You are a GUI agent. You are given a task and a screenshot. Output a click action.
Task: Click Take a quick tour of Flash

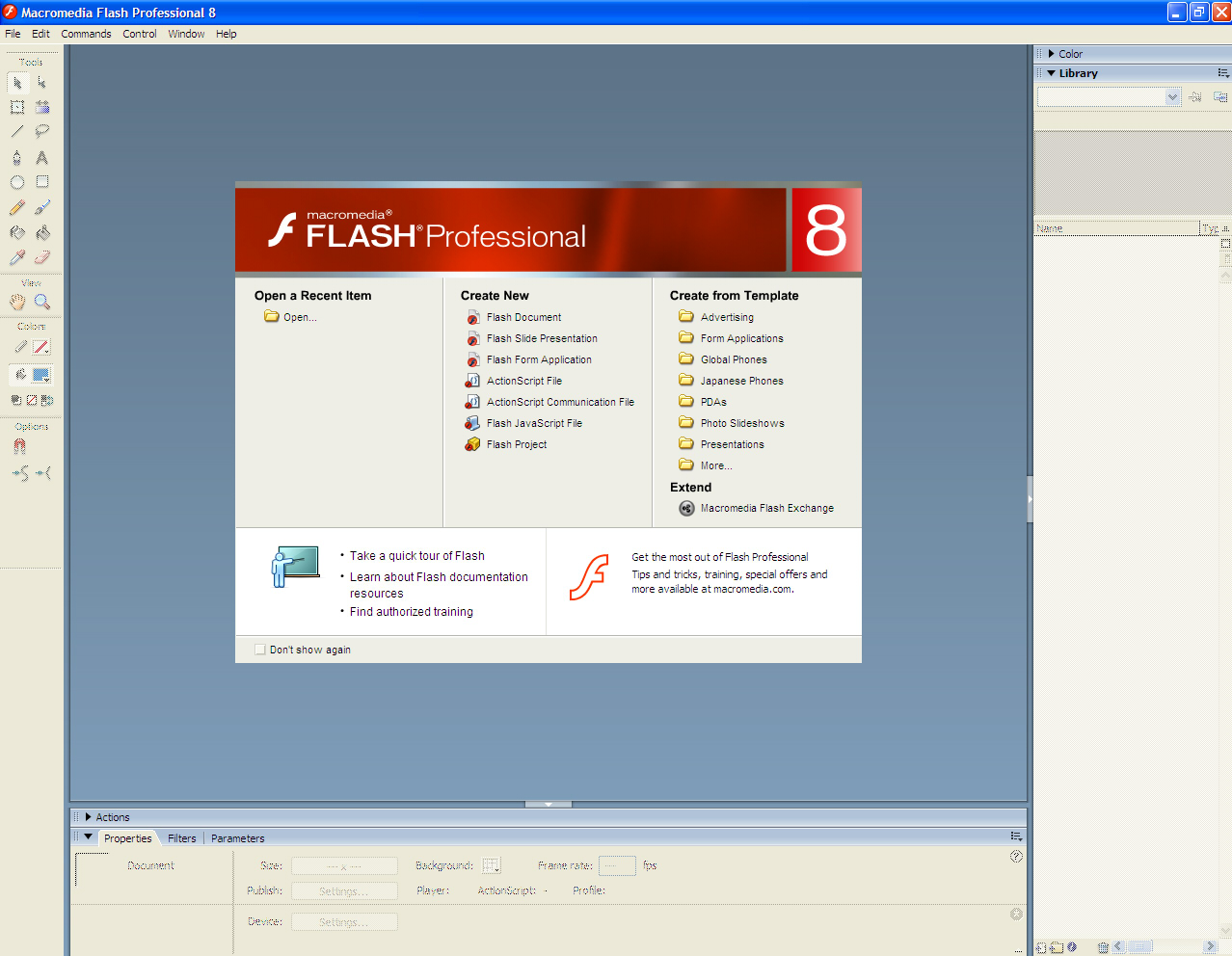417,556
